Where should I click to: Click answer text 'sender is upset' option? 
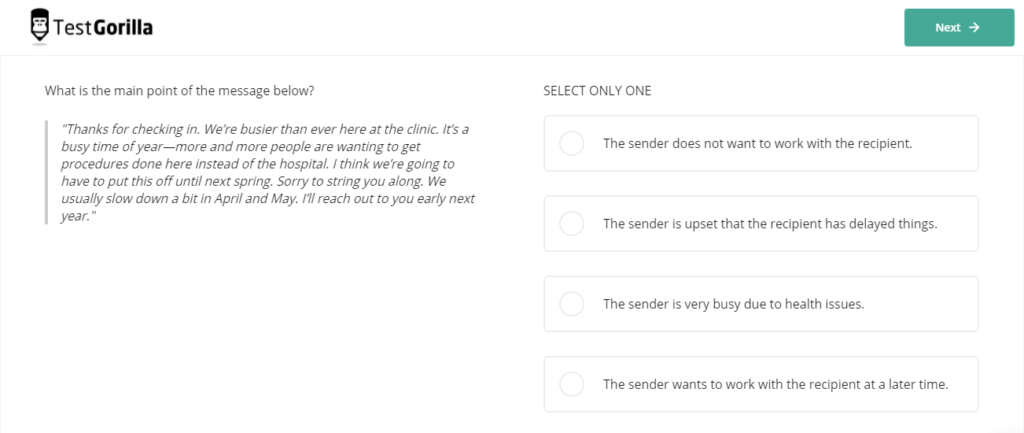pyautogui.click(x=770, y=223)
